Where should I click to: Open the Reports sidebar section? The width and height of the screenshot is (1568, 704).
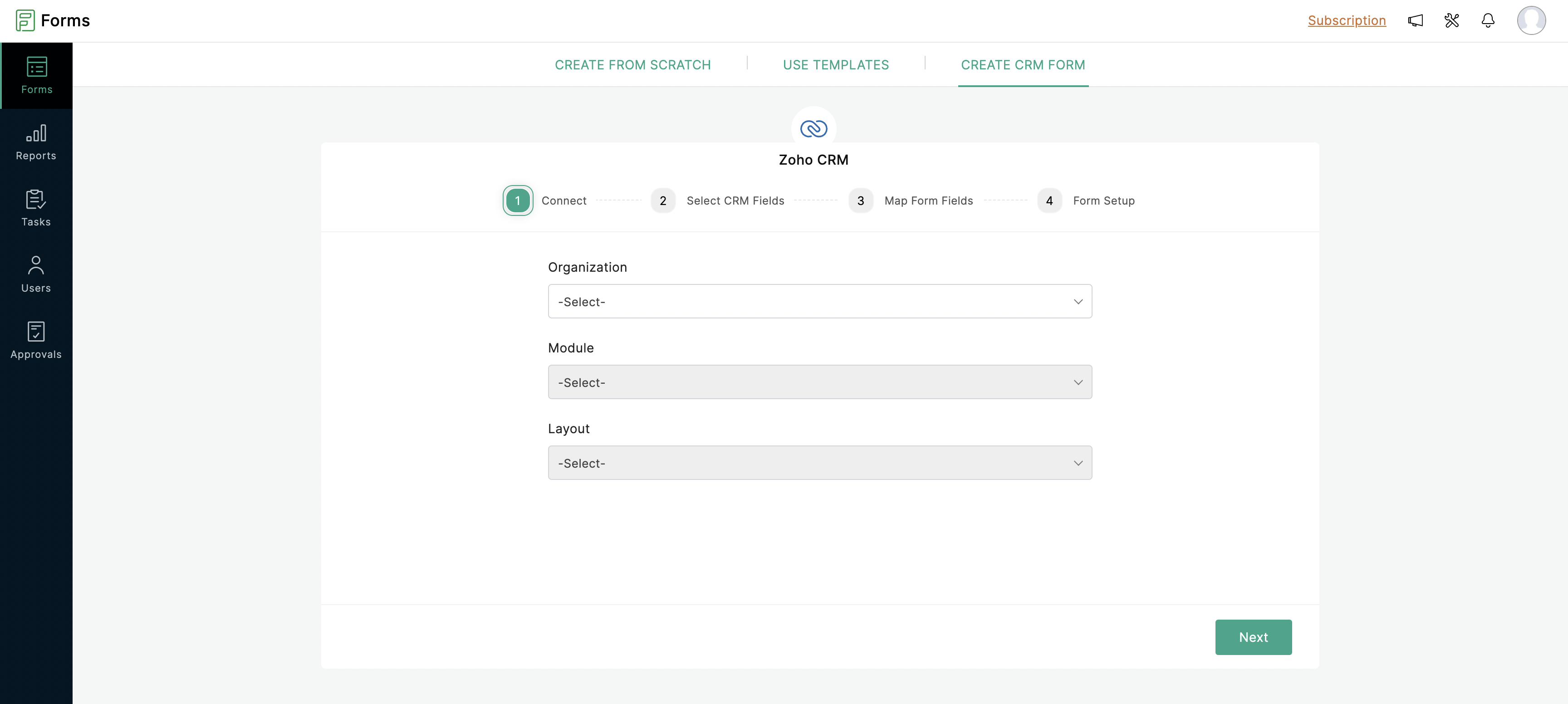[36, 142]
